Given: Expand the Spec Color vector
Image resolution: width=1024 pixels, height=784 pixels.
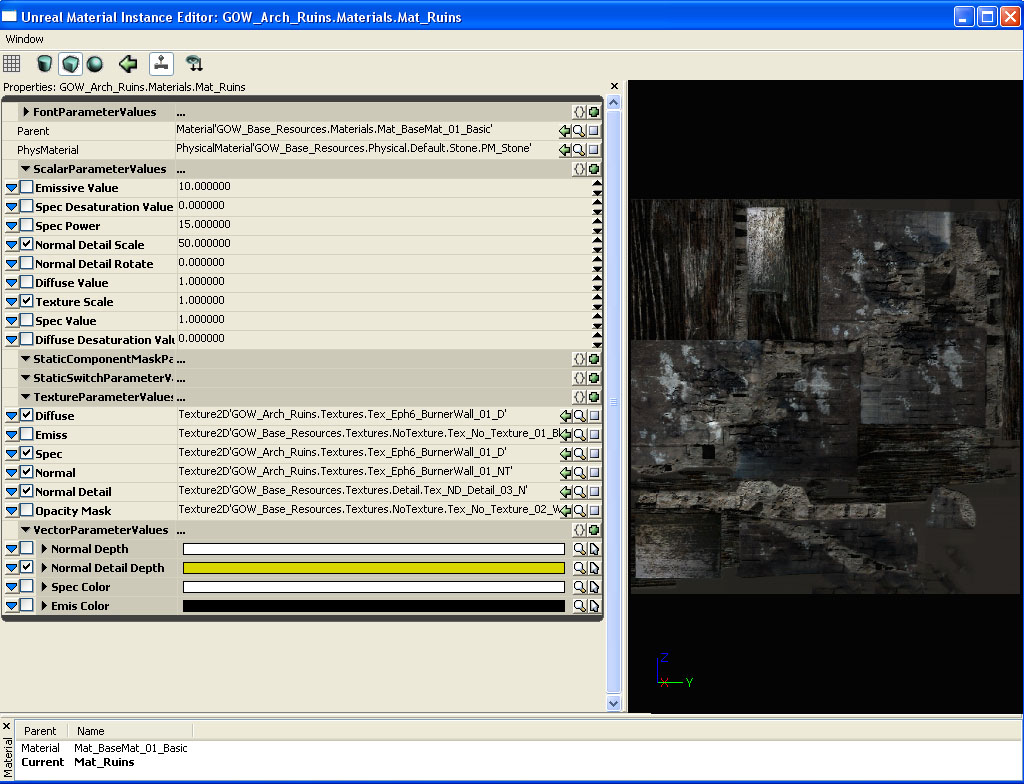Looking at the screenshot, I should (x=44, y=587).
